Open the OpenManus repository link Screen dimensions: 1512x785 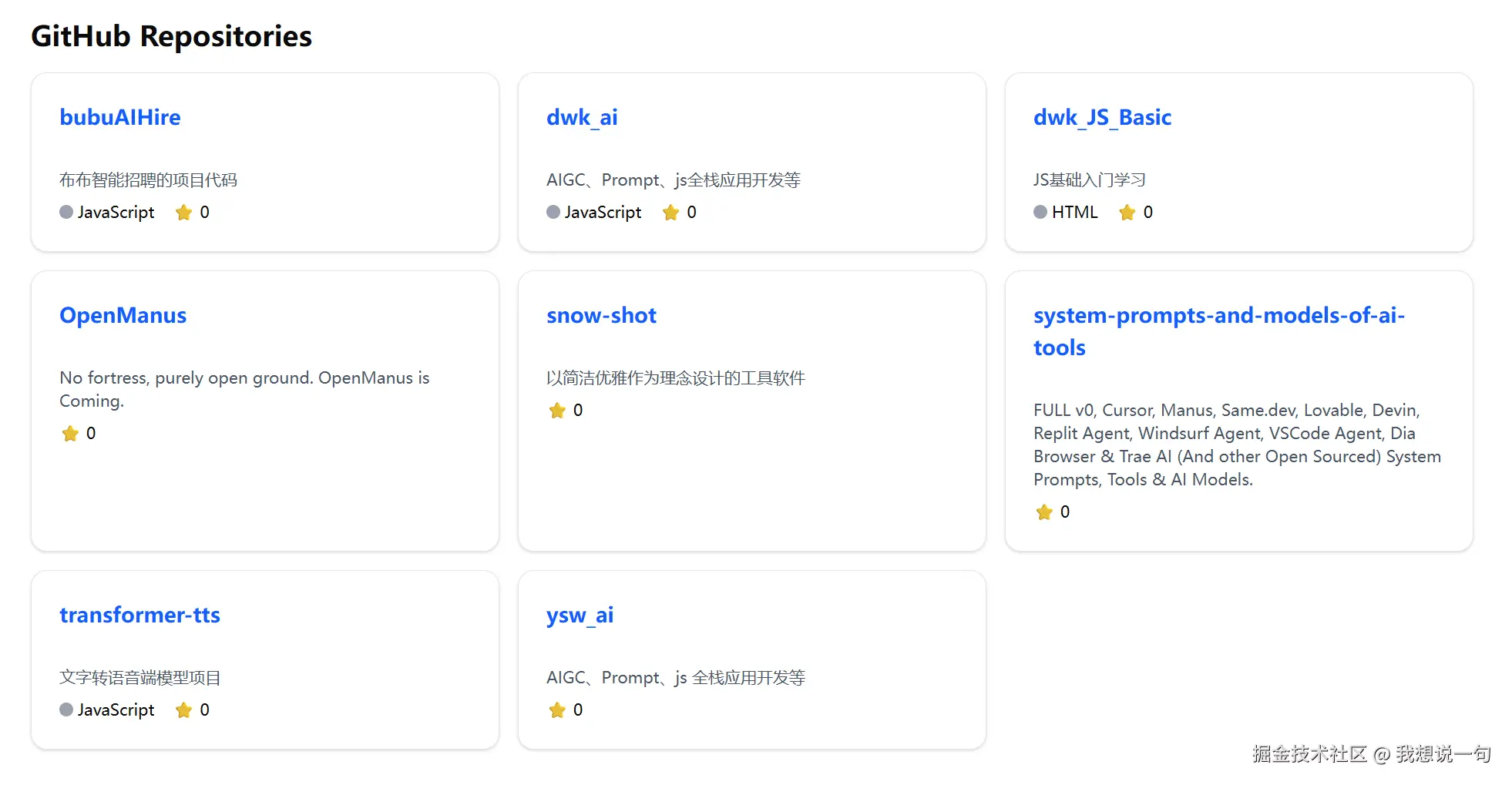coord(123,315)
